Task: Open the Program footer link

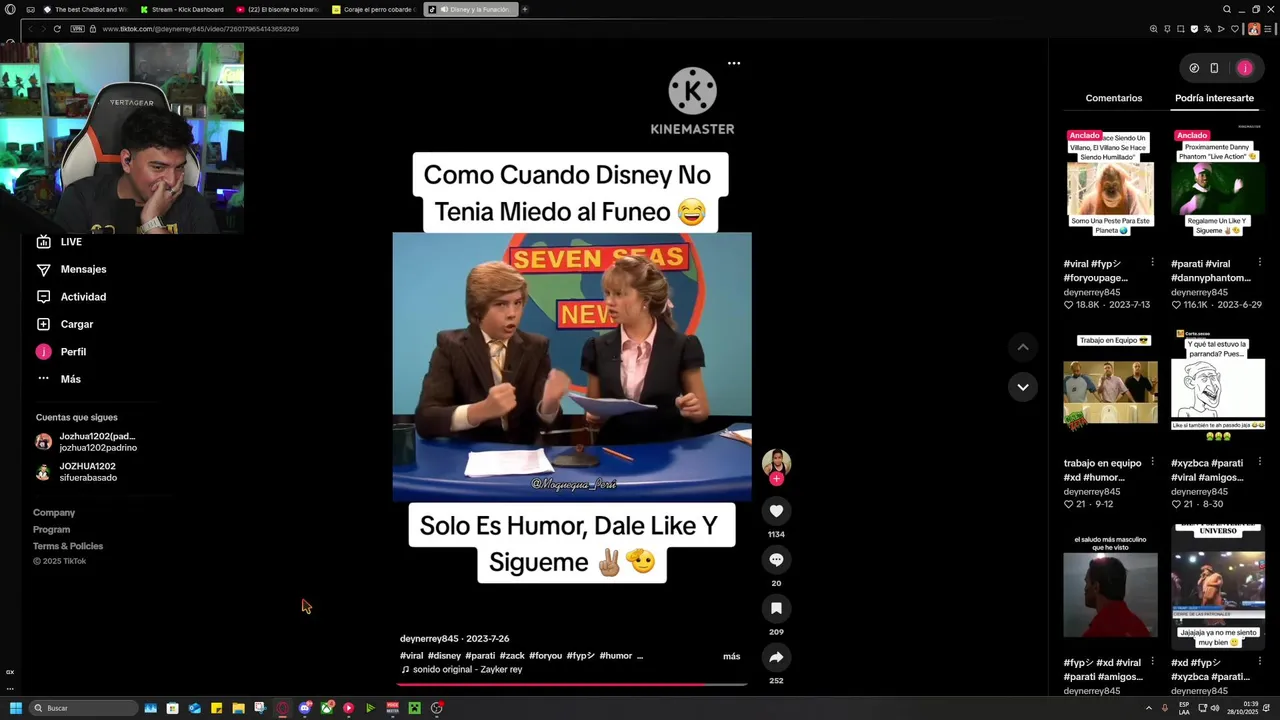Action: click(x=51, y=529)
